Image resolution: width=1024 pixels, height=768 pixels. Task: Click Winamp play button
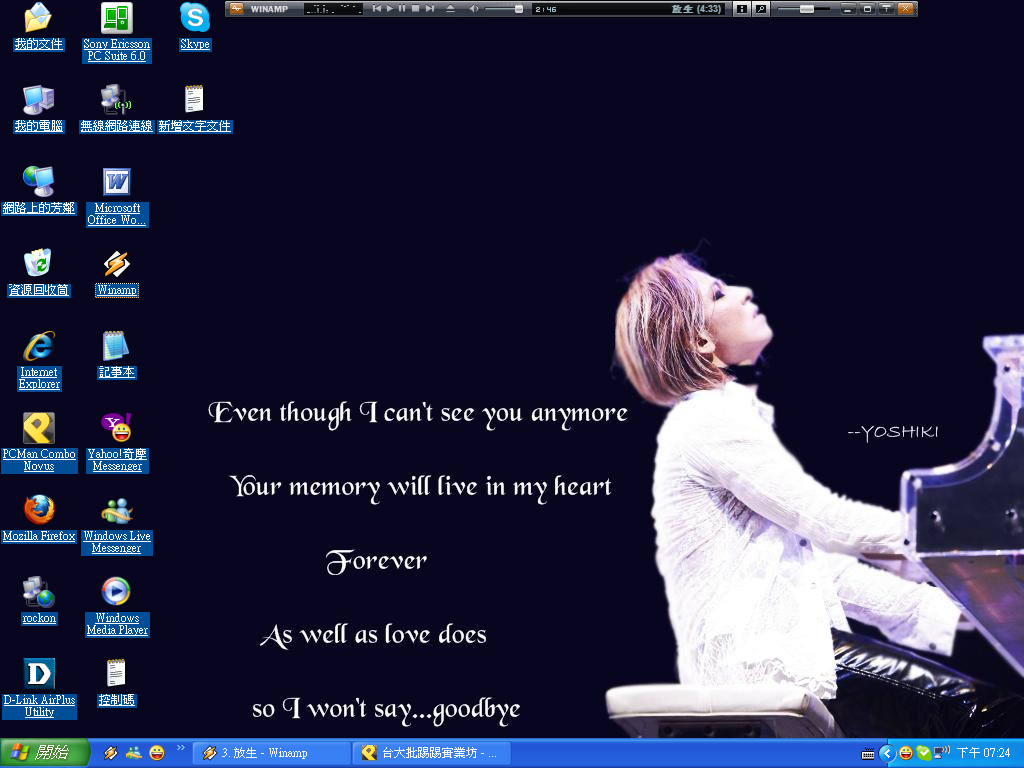(x=390, y=8)
